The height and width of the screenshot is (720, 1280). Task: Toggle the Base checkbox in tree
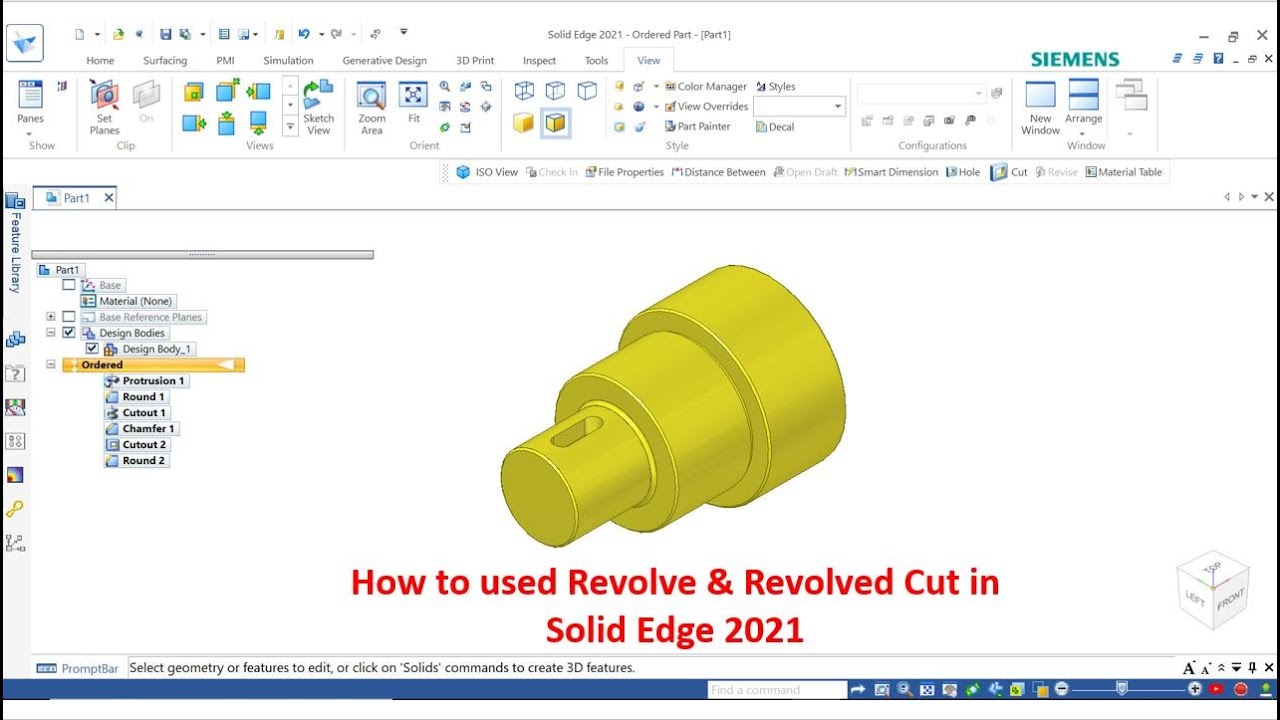69,285
